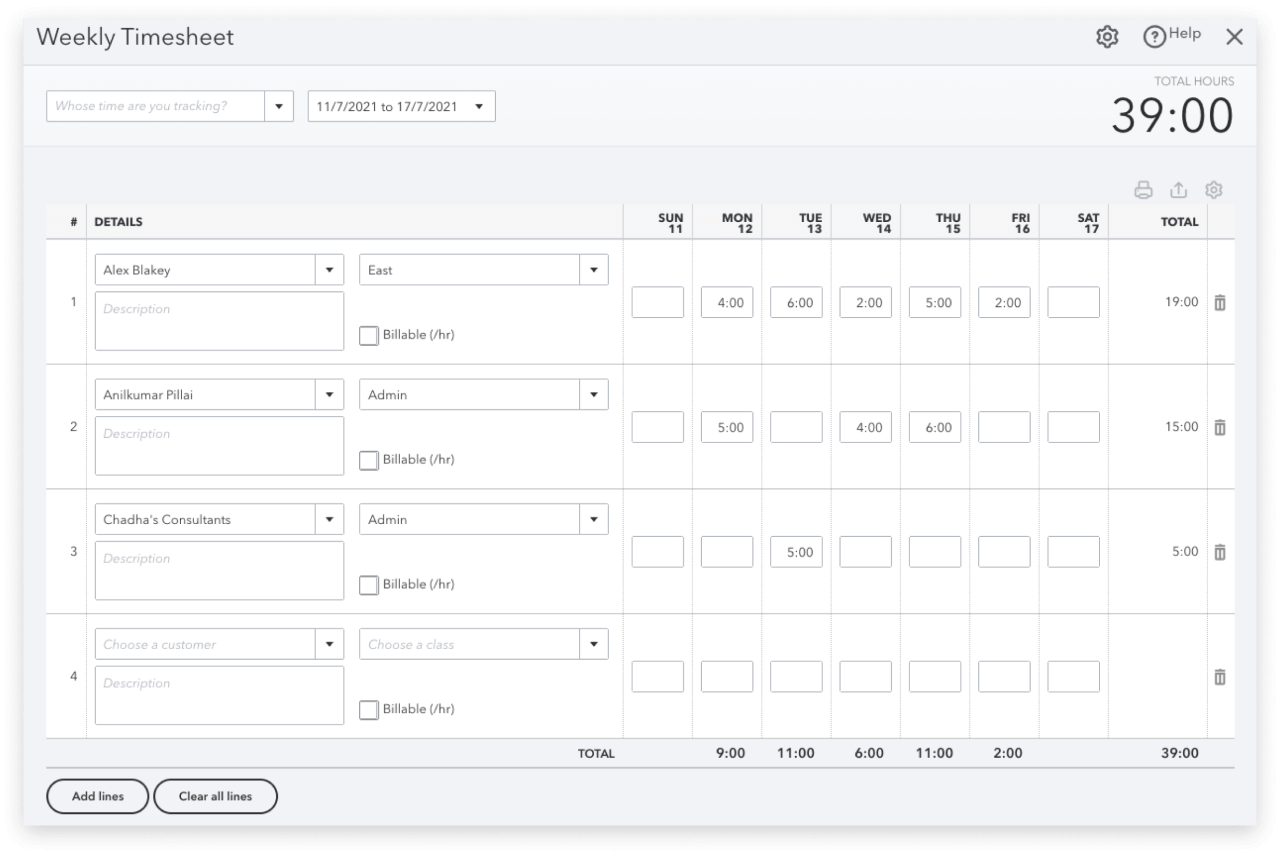Open "Whose time are you tracking" dropdown
This screenshot has height=857, width=1280.
pos(278,106)
